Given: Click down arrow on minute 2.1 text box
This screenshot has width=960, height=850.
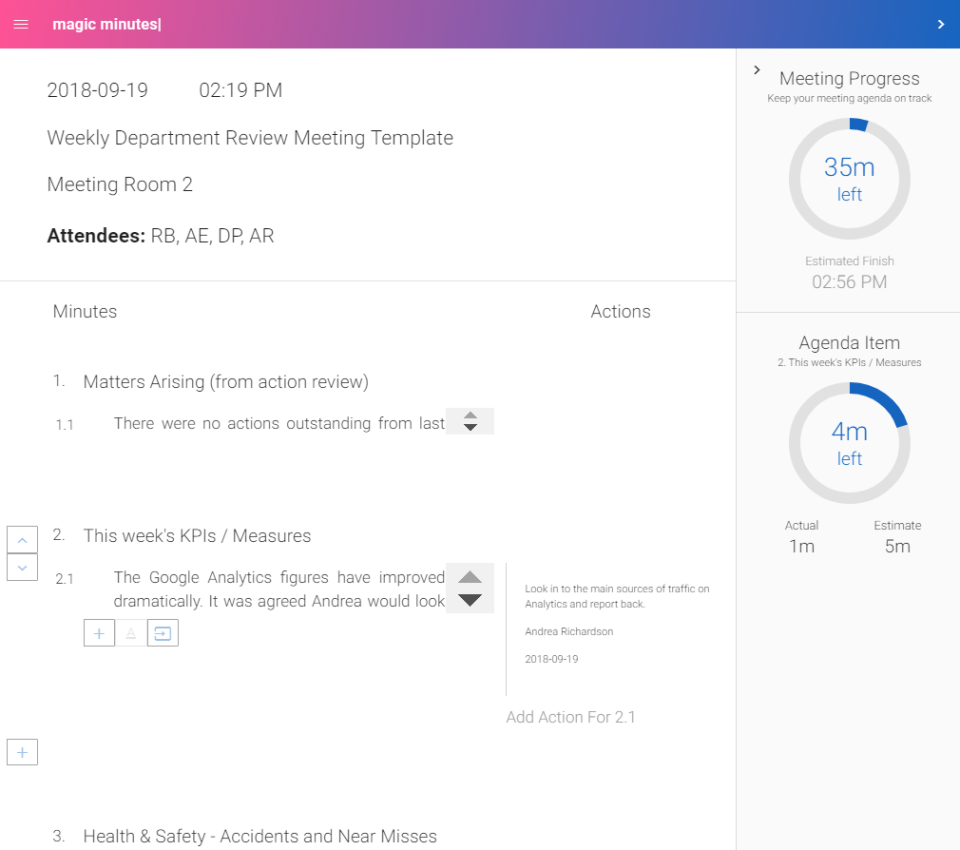Looking at the screenshot, I should click(470, 600).
